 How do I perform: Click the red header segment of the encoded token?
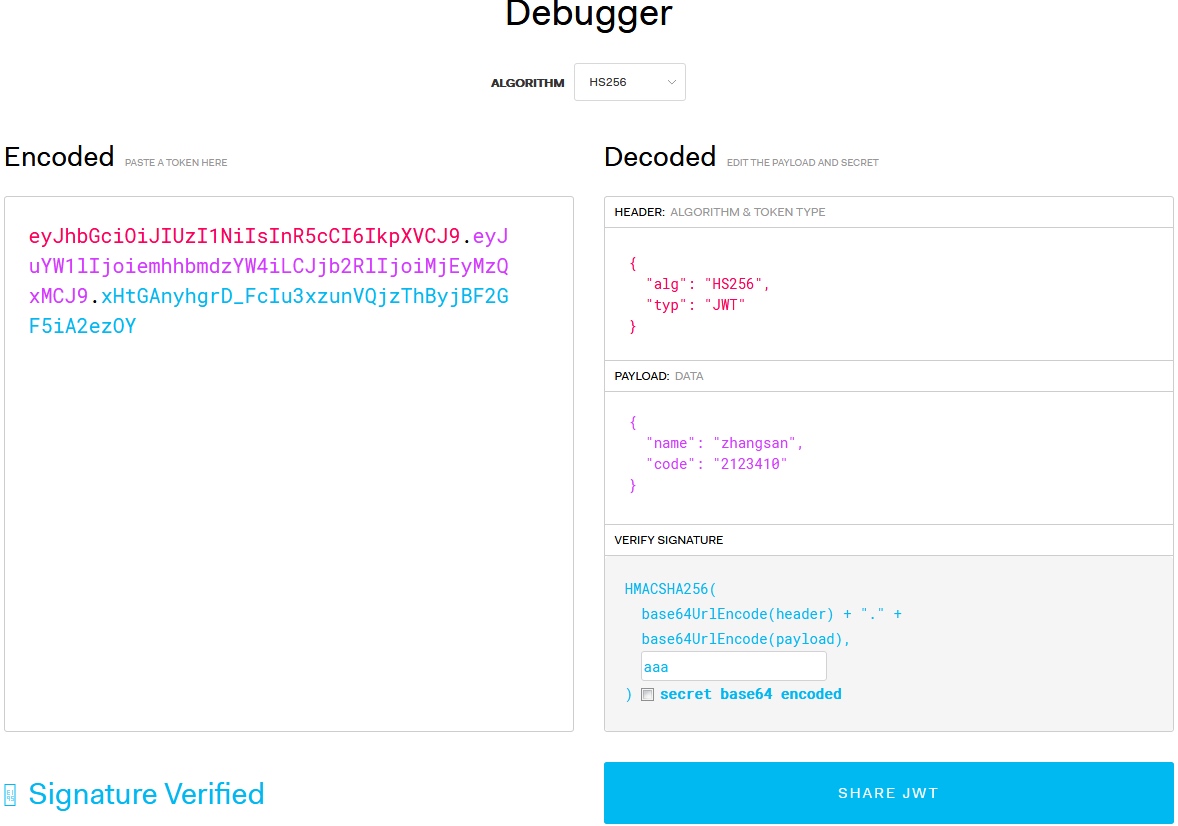click(x=244, y=237)
